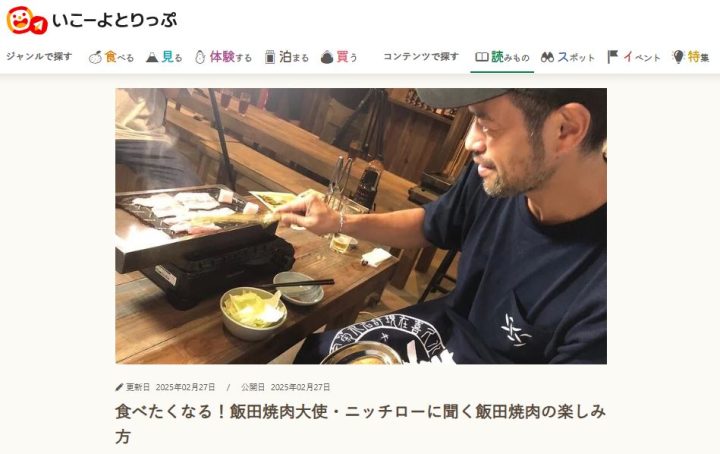Click the article headline 食べたくなる！飯田焼肉大使
The image size is (720, 454).
point(361,424)
